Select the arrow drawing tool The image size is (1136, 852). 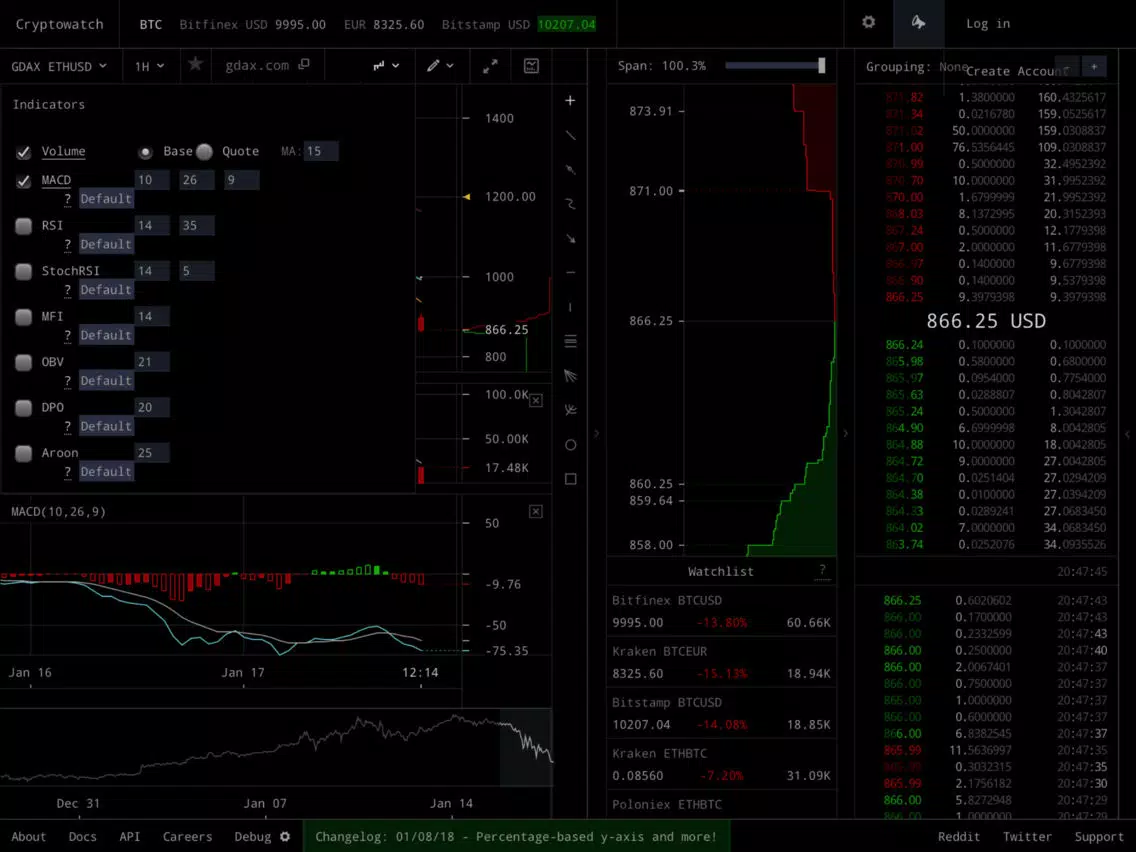(570, 238)
